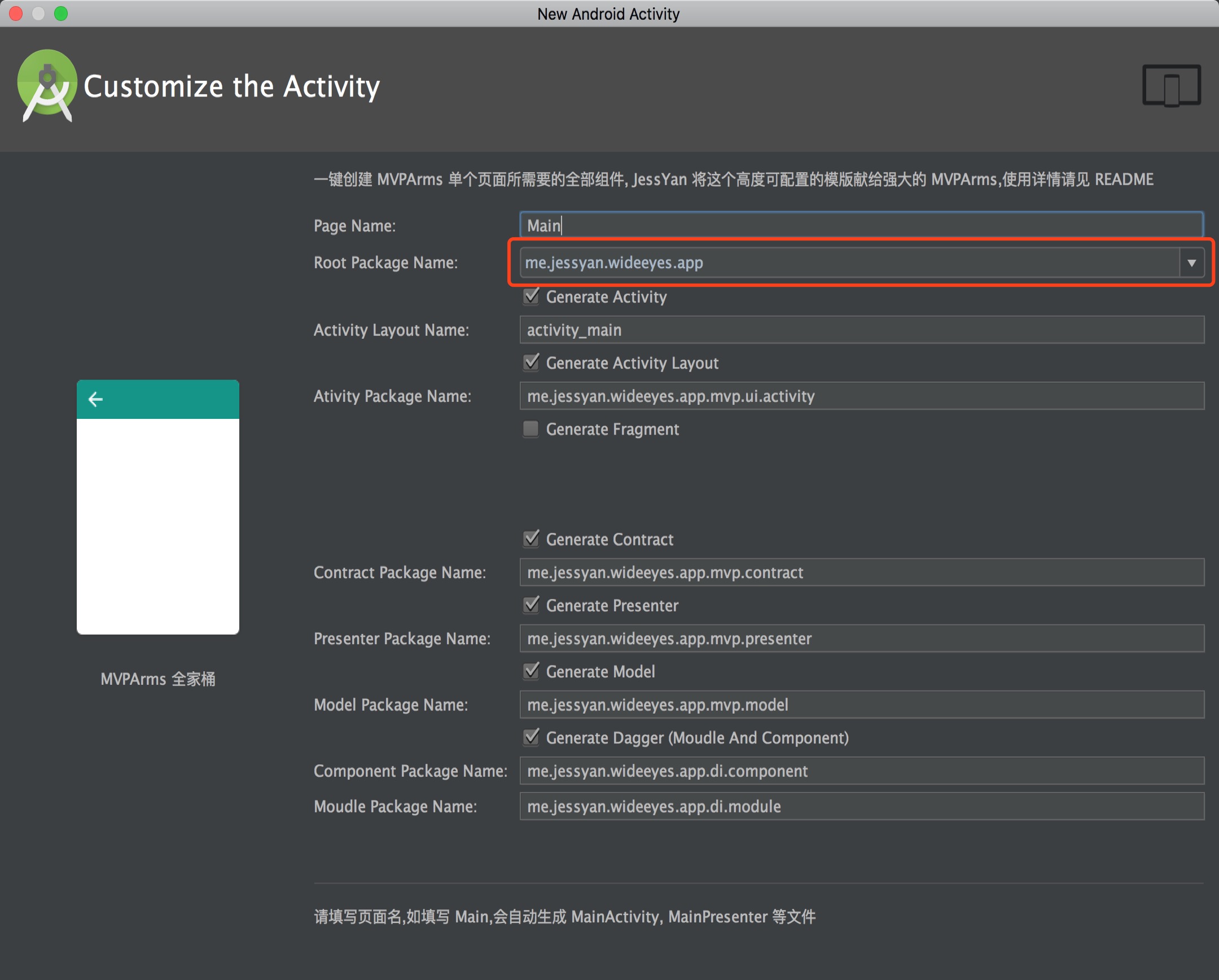Click the Contract Package Name field
The width and height of the screenshot is (1219, 980).
(861, 572)
